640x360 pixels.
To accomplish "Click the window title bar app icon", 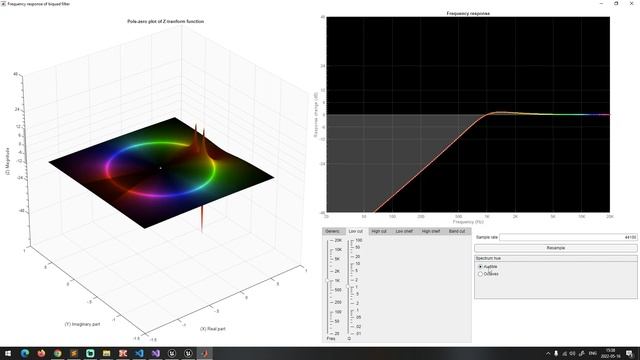I will click(x=3, y=4).
